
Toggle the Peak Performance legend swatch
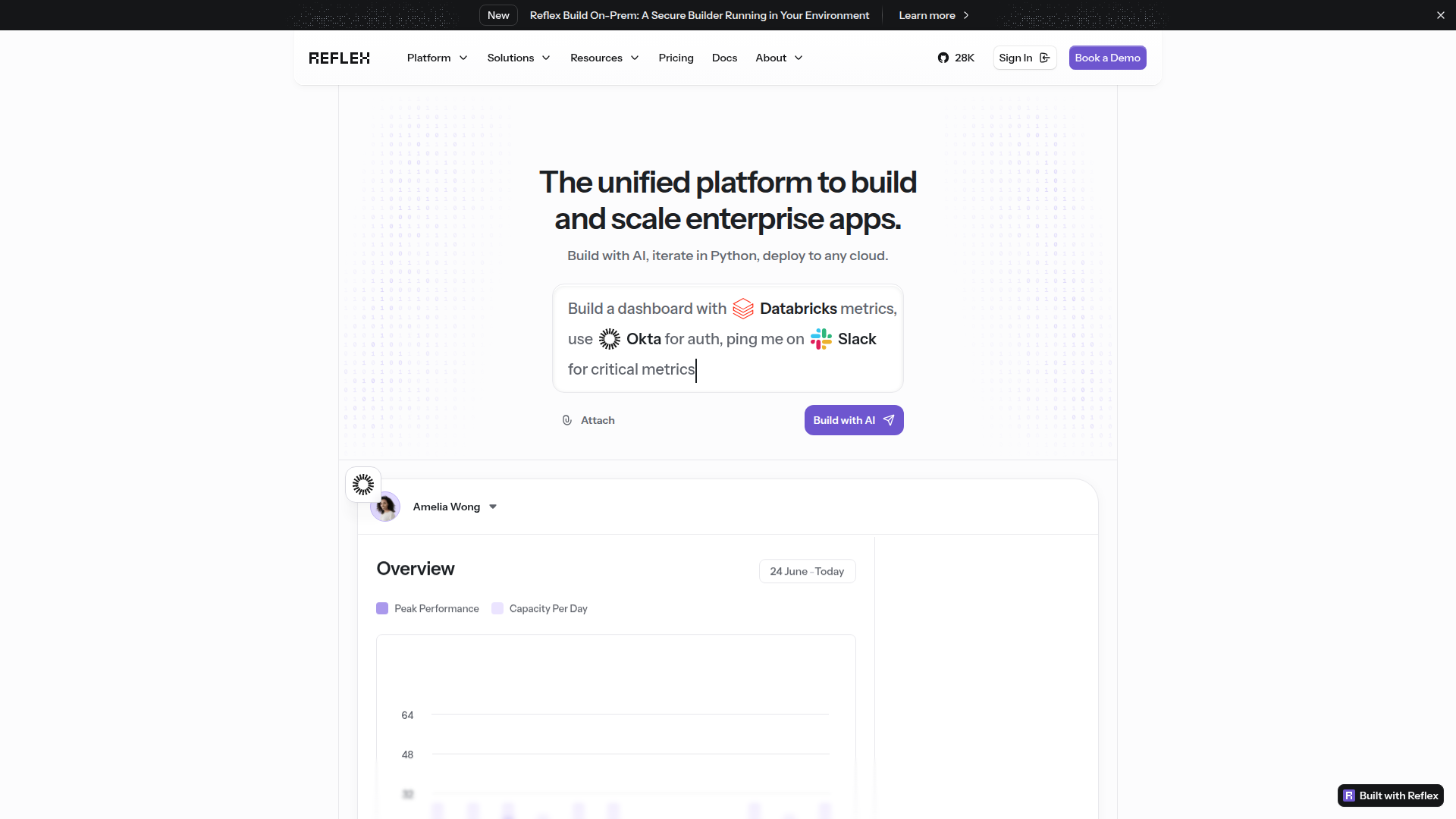point(382,608)
